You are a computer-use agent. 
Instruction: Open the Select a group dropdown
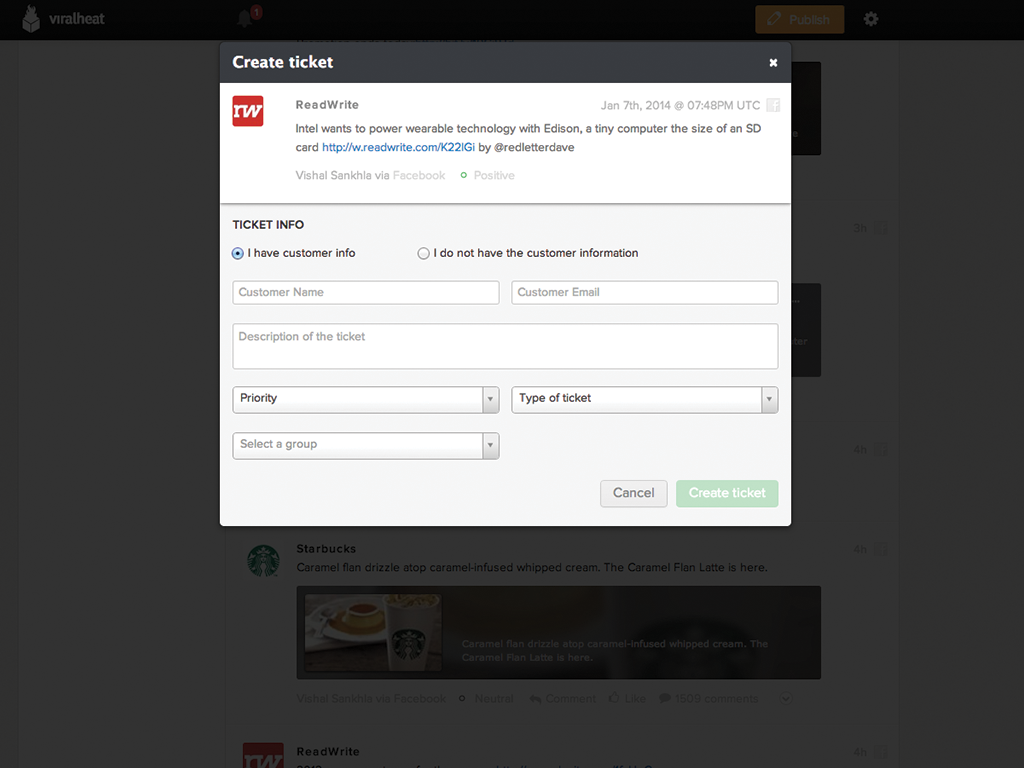tap(365, 445)
